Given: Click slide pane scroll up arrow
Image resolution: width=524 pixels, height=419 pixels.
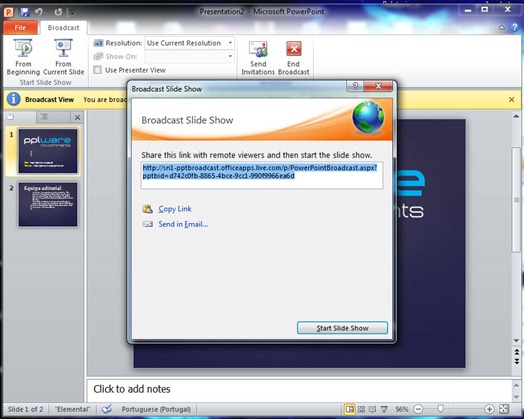Looking at the screenshot, I should [516, 117].
